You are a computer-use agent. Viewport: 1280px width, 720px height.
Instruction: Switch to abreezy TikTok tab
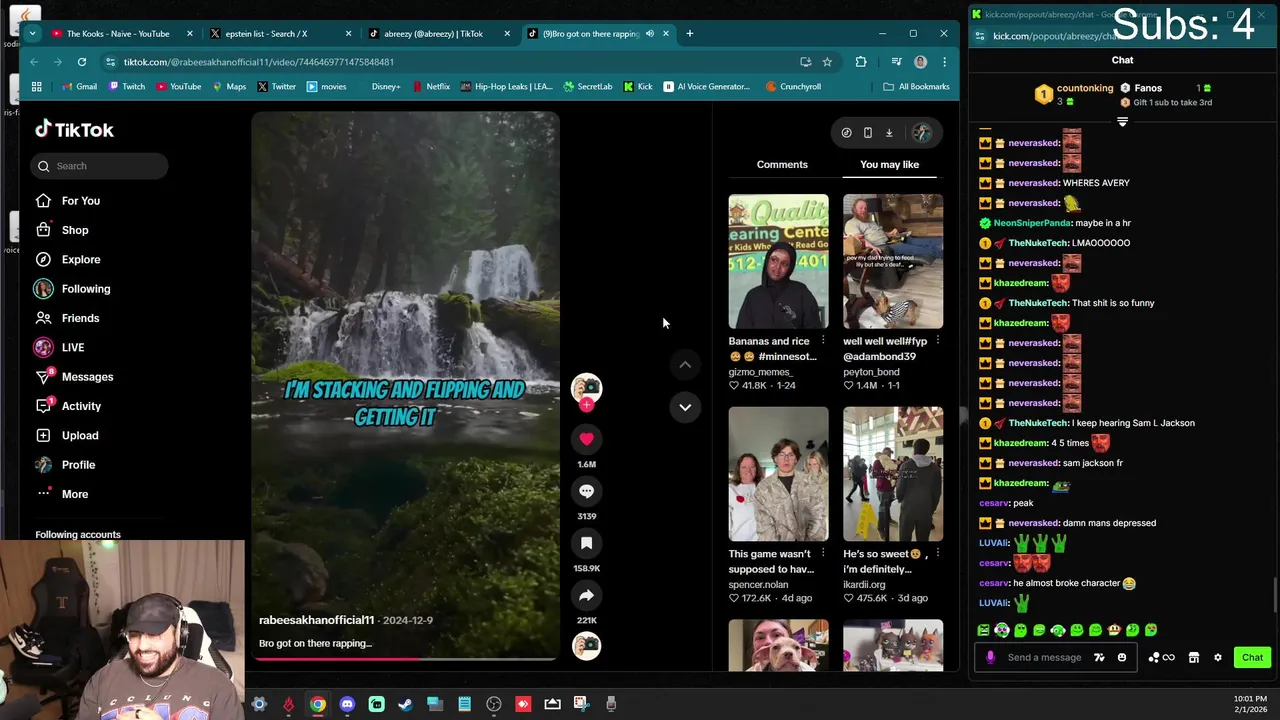pyautogui.click(x=440, y=34)
